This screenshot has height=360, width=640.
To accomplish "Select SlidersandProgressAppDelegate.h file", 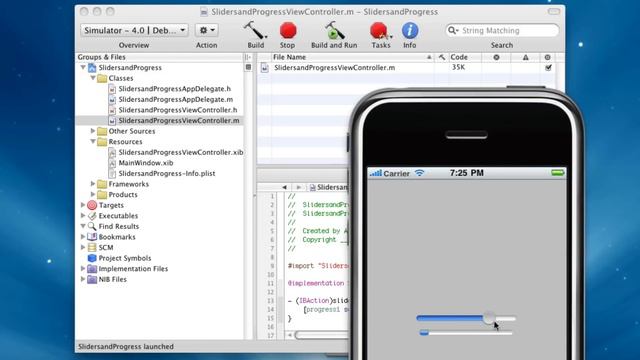I will click(x=174, y=89).
